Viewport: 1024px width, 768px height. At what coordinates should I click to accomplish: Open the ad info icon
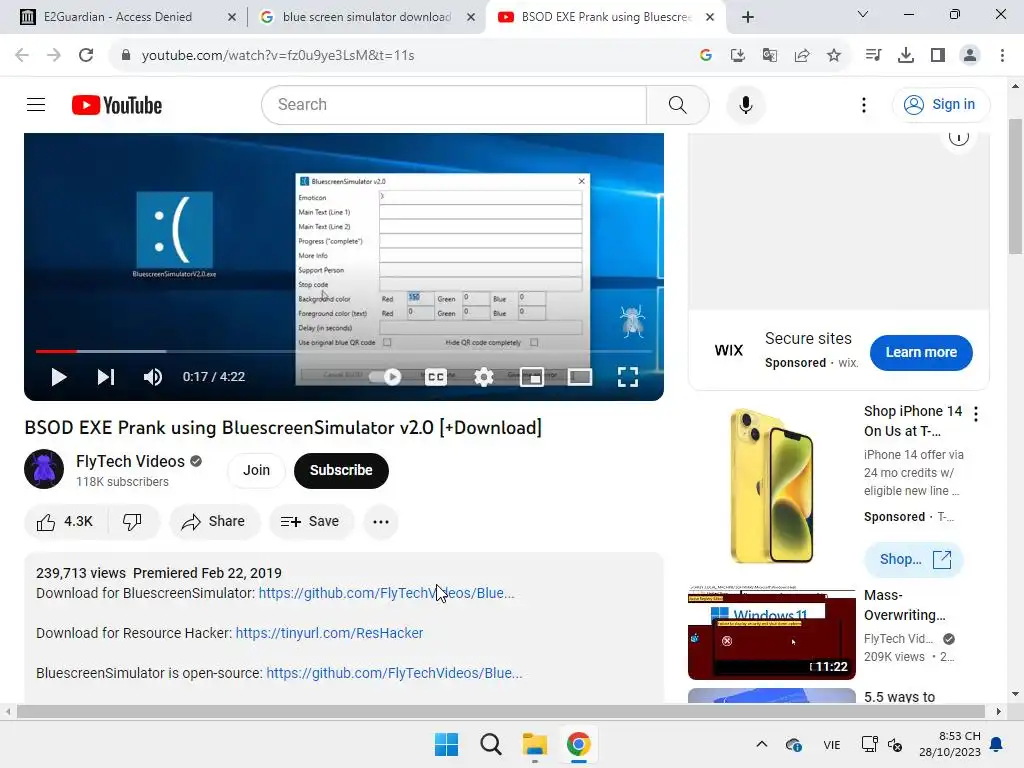click(x=958, y=137)
